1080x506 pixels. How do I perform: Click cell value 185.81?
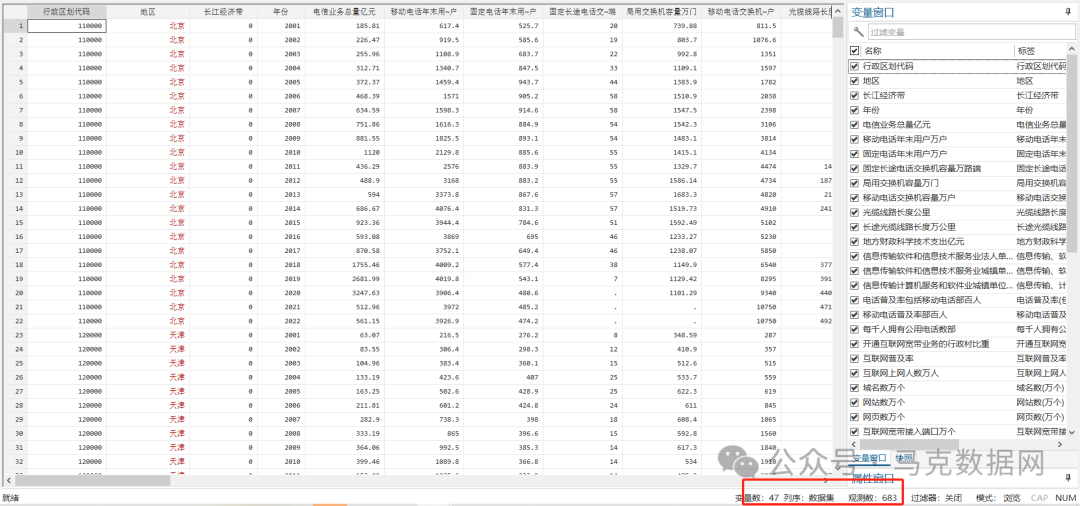click(344, 25)
